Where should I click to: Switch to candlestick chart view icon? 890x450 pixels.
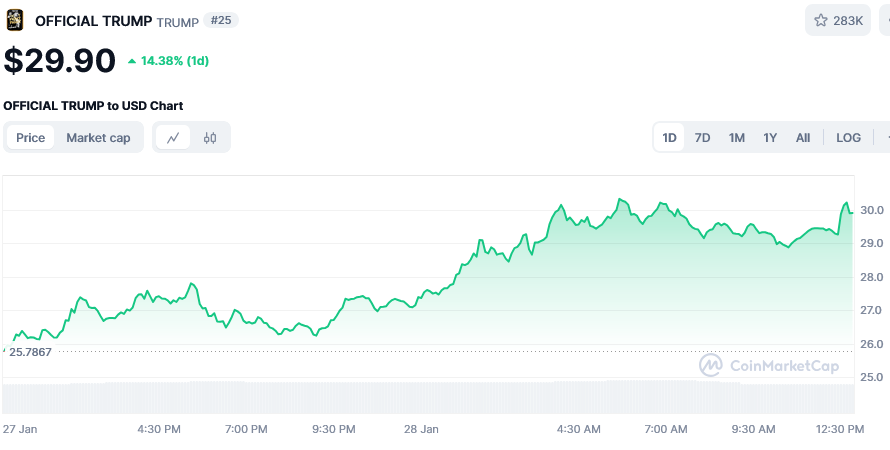tap(210, 137)
